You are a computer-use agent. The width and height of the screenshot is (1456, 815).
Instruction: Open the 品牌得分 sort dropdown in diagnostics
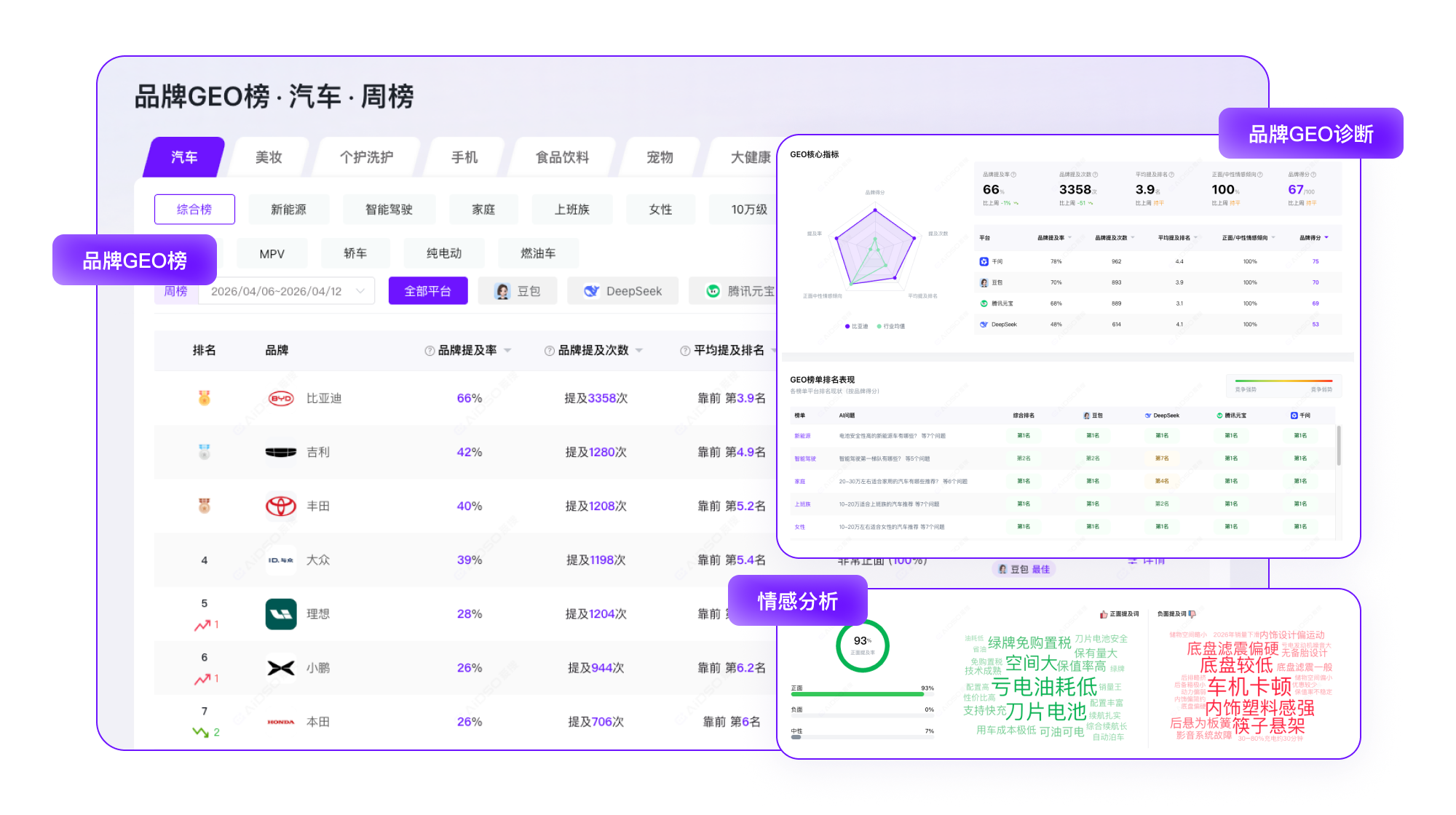[1326, 238]
